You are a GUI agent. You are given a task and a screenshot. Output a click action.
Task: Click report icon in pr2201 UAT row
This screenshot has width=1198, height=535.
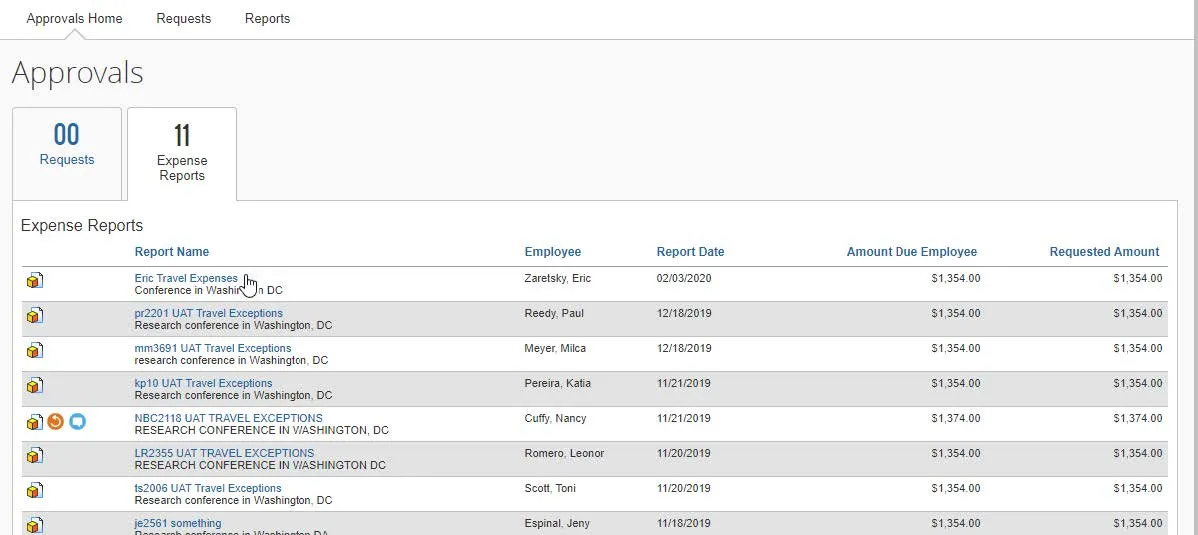coord(35,316)
